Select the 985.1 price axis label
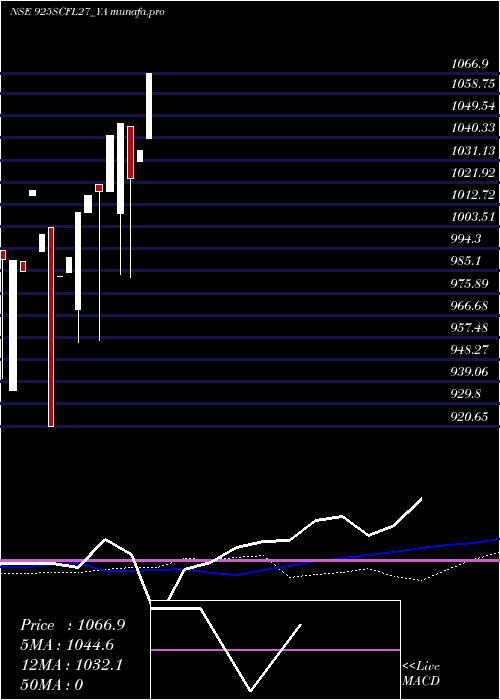This screenshot has width=500, height=700. point(466,261)
